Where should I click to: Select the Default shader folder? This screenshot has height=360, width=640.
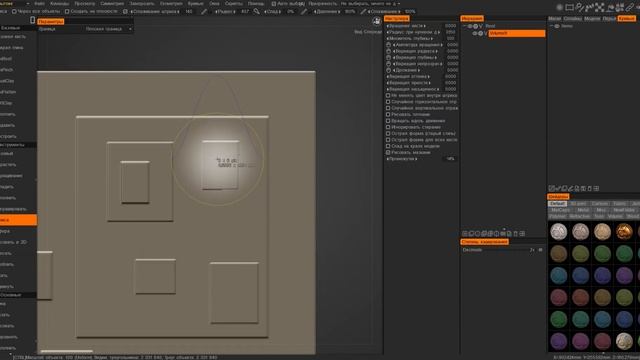(x=557, y=203)
